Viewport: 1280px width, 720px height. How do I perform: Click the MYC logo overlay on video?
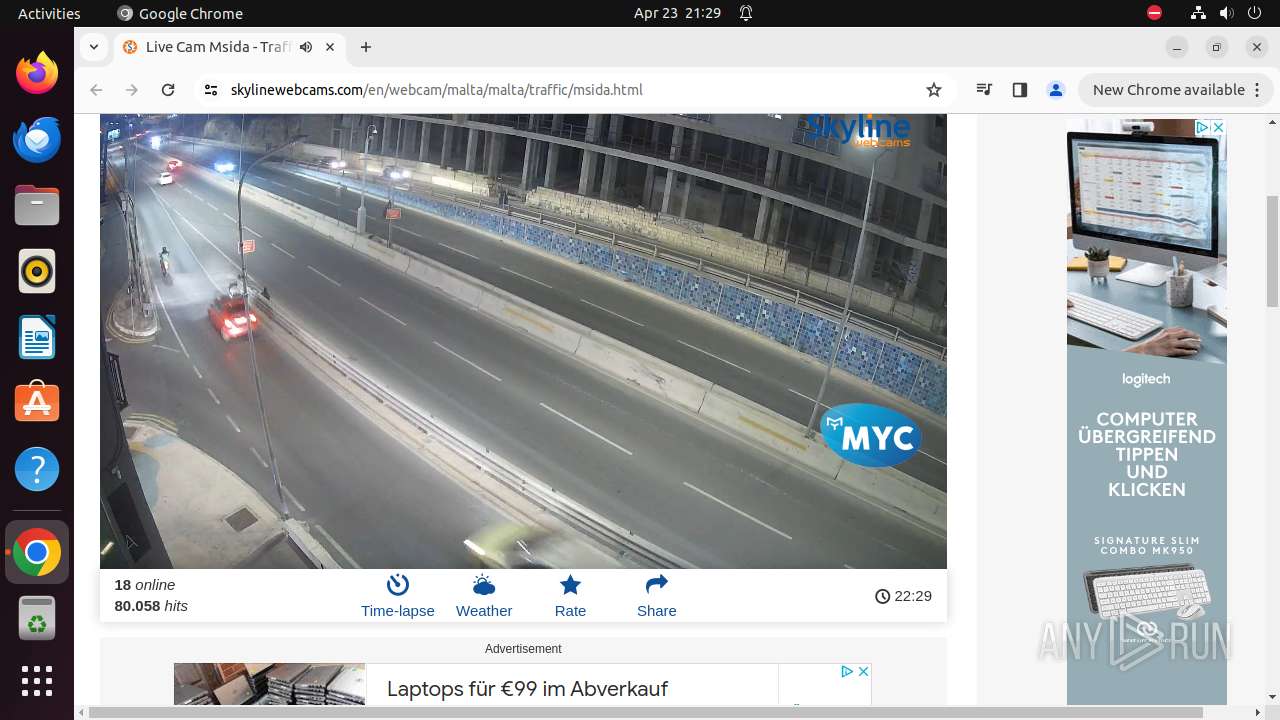[871, 435]
